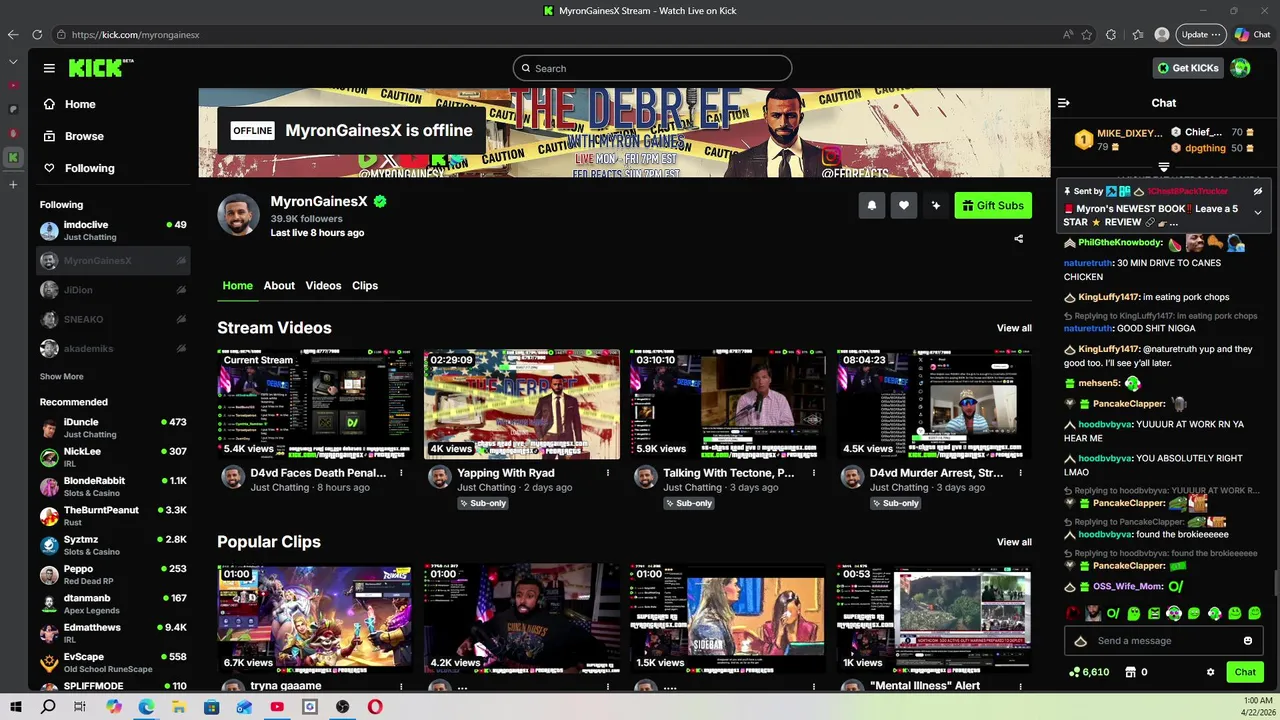Add page to favorites star icon
The height and width of the screenshot is (720, 1280).
(x=1087, y=34)
